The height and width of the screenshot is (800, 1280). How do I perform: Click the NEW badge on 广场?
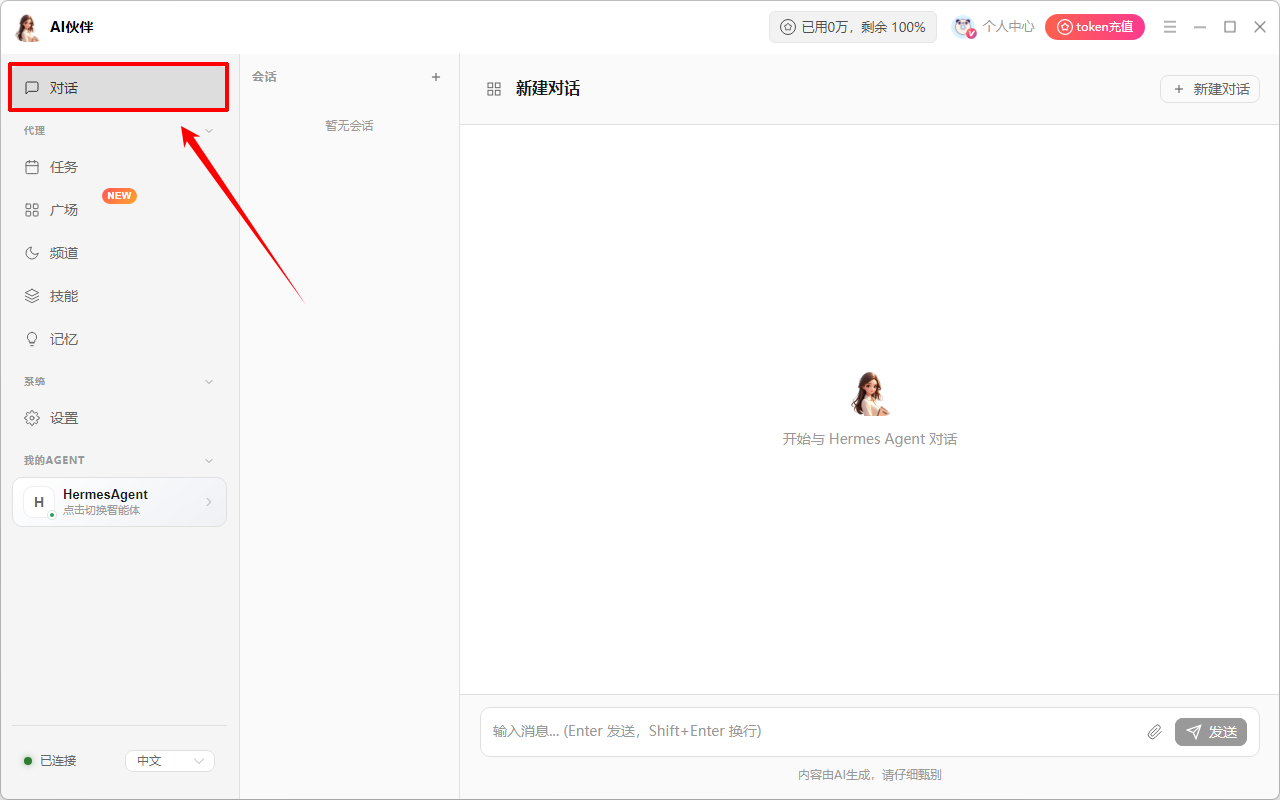[x=120, y=196]
